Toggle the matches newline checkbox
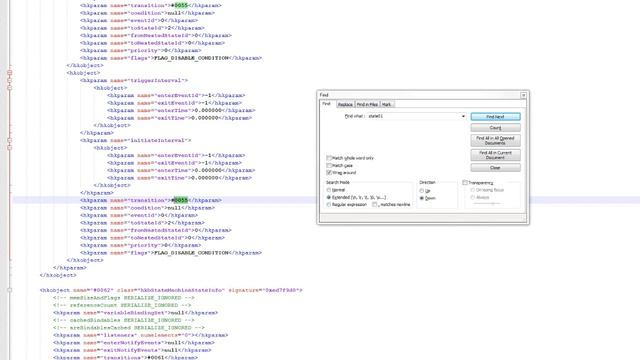 [x=375, y=204]
